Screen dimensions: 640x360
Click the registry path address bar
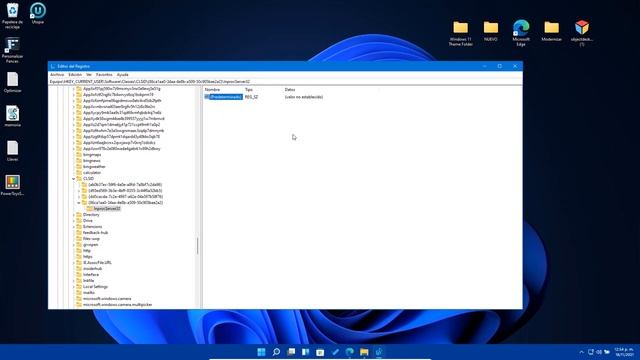pos(285,82)
